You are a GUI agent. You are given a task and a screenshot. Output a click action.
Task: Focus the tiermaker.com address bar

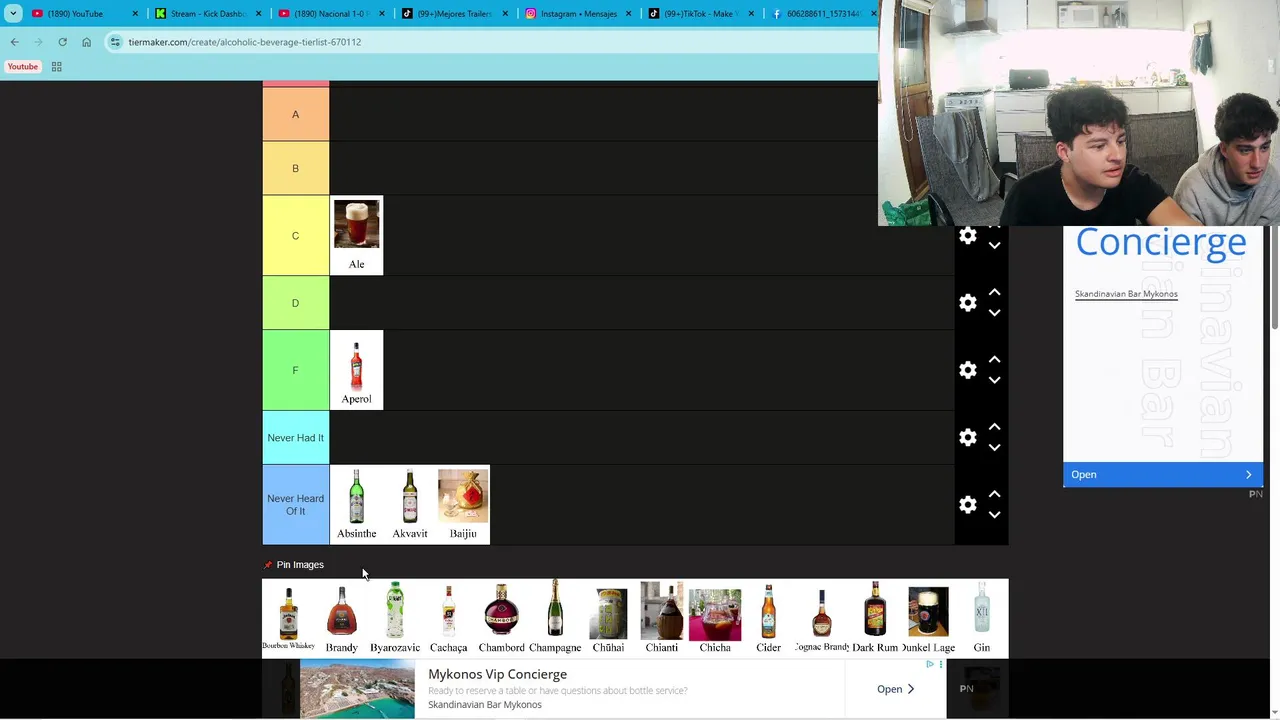[490, 42]
